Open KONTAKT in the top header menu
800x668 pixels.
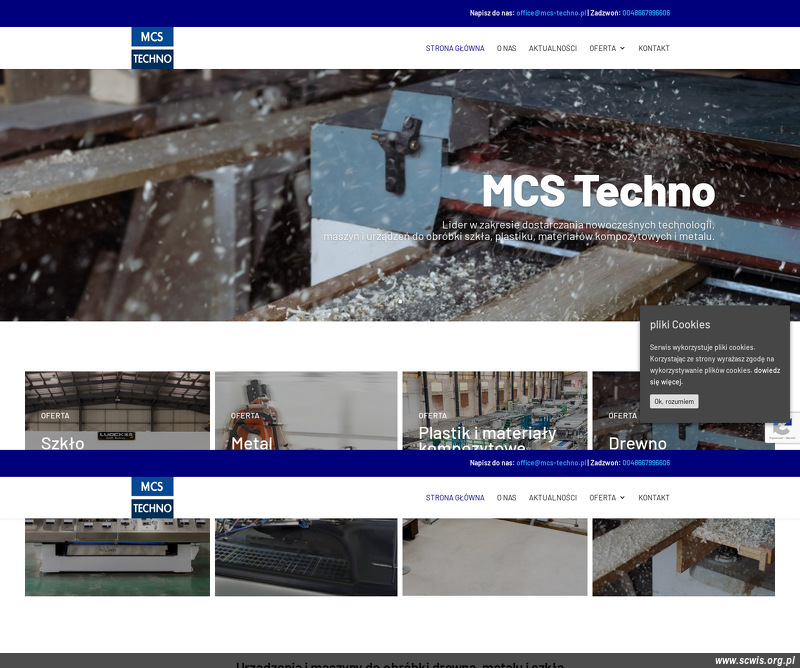click(654, 48)
